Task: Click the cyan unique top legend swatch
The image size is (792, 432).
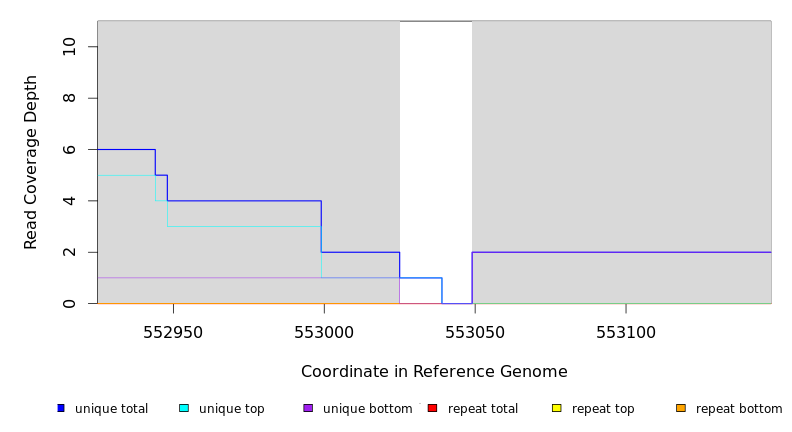Action: coord(184,408)
